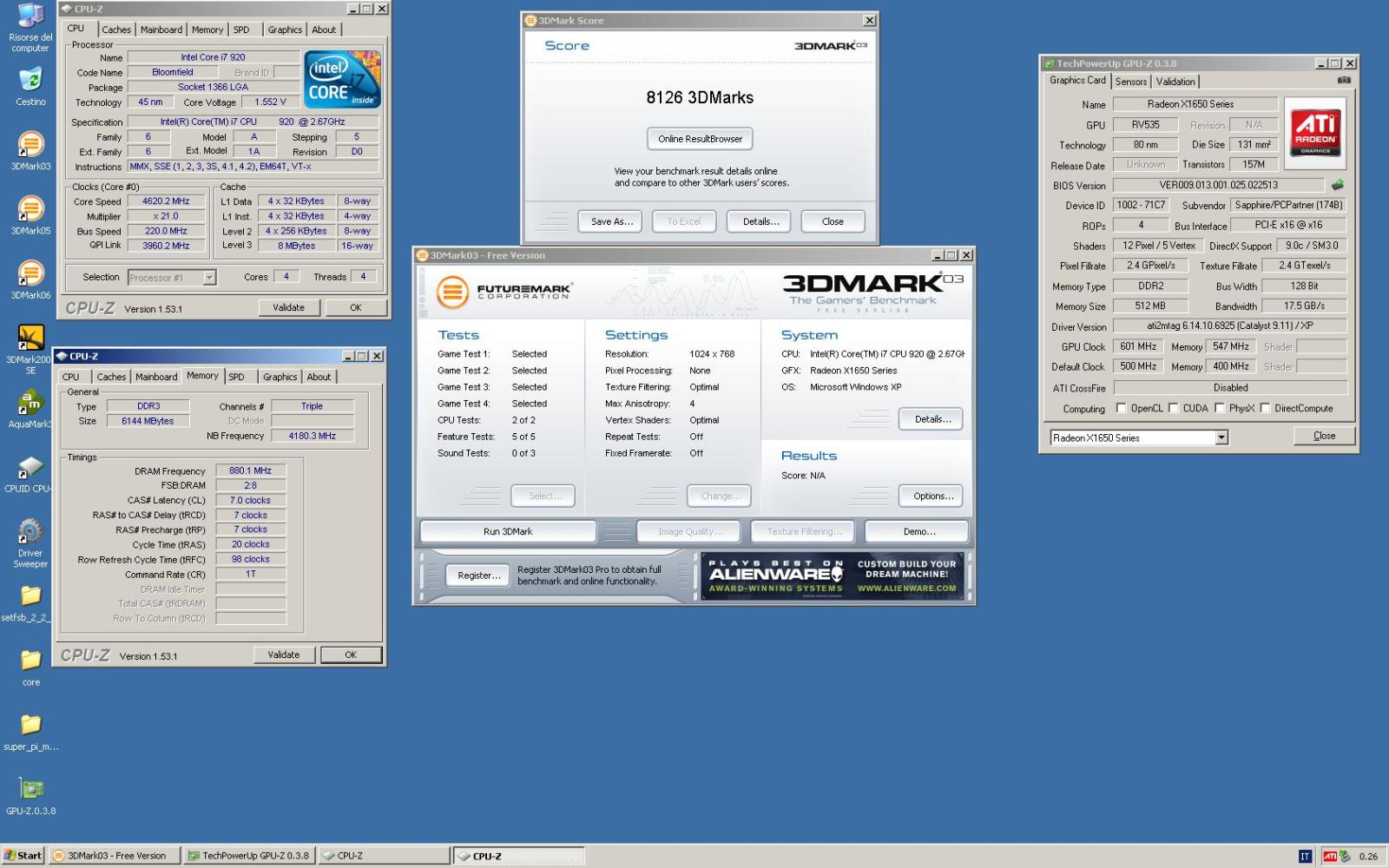Open the Start menu

pos(23,856)
